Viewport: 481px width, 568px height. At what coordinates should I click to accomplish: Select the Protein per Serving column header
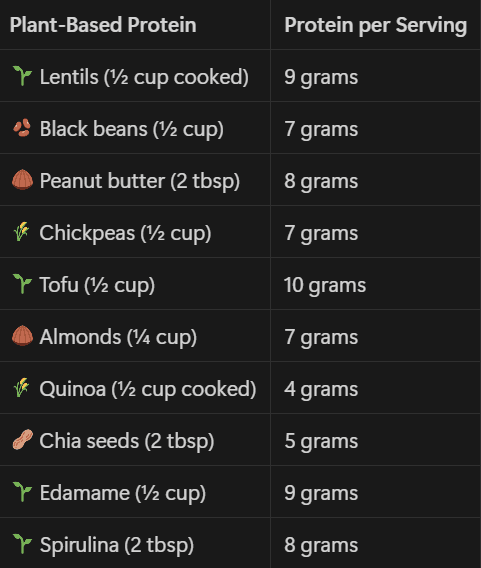[376, 25]
